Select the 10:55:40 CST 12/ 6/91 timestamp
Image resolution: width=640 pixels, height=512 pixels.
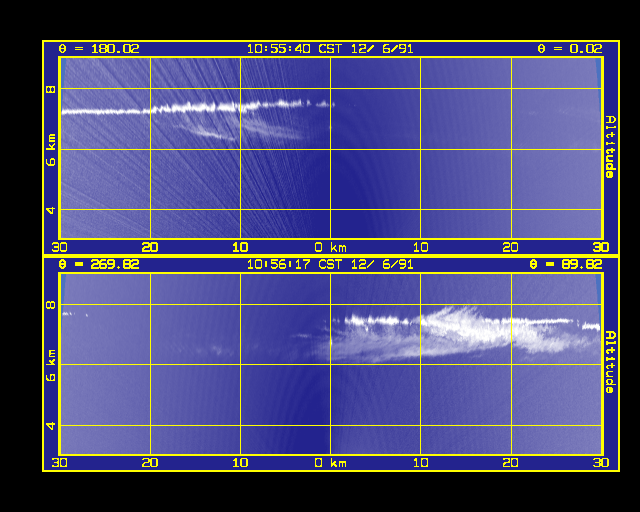[330, 49]
